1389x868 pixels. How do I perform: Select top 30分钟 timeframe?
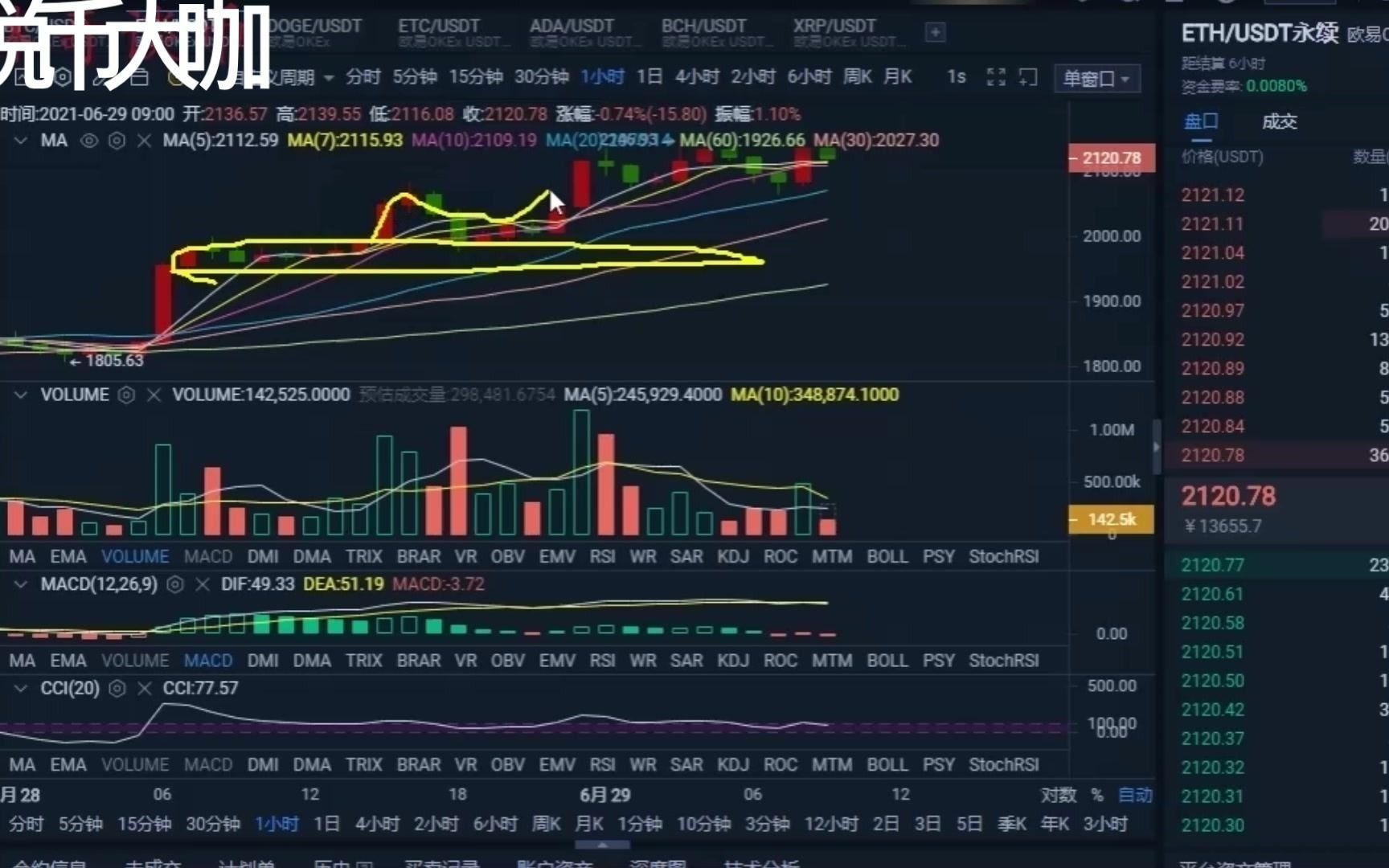(541, 77)
